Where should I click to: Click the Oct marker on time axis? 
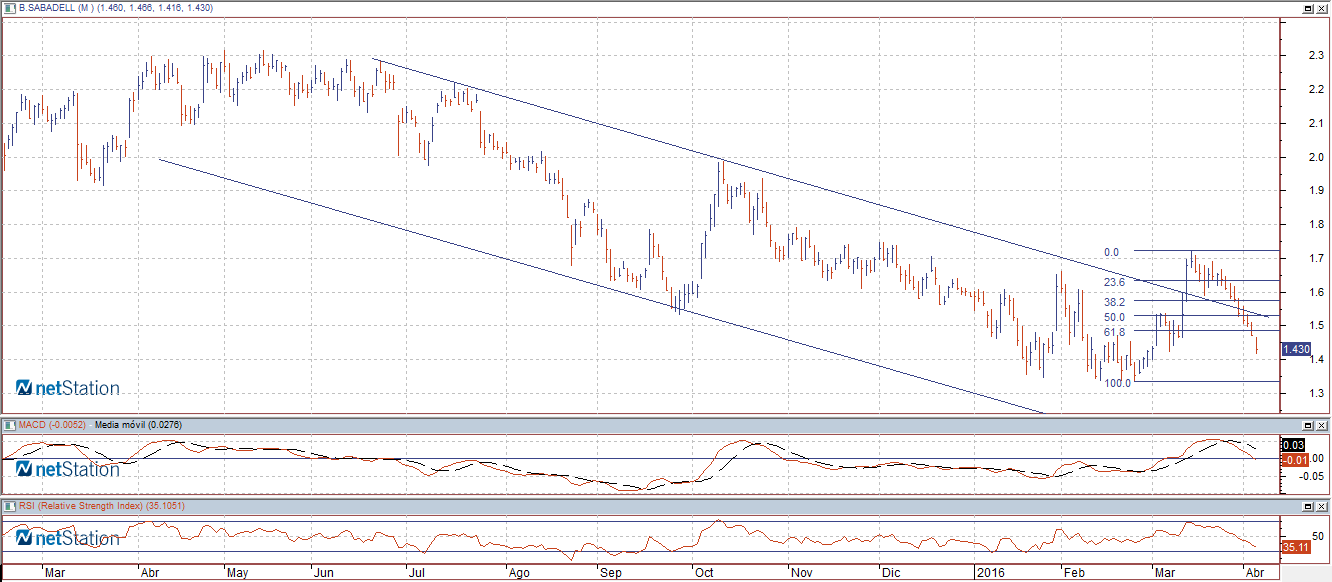click(x=704, y=574)
